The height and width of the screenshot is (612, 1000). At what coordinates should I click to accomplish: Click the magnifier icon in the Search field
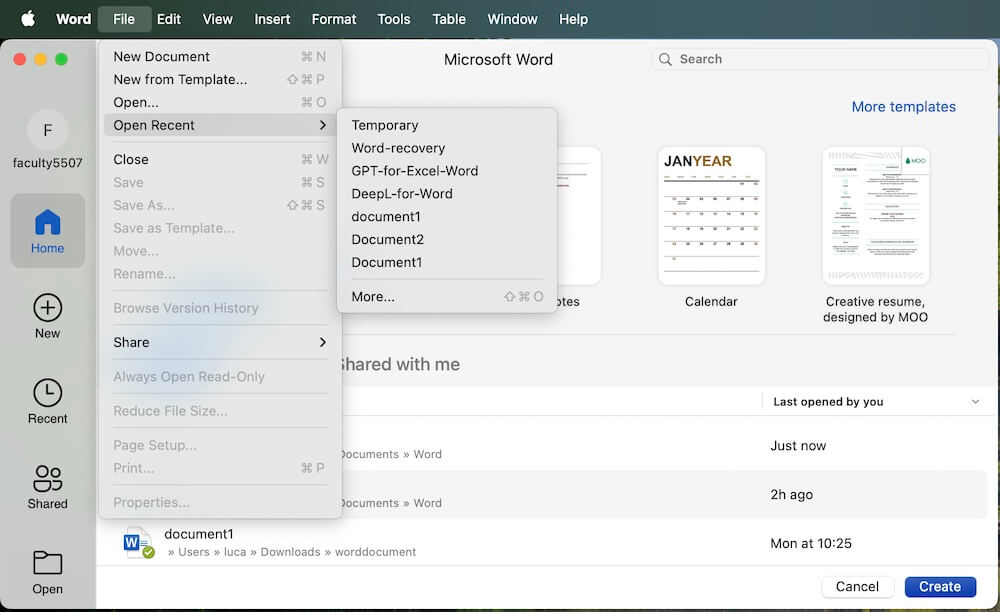click(x=665, y=59)
